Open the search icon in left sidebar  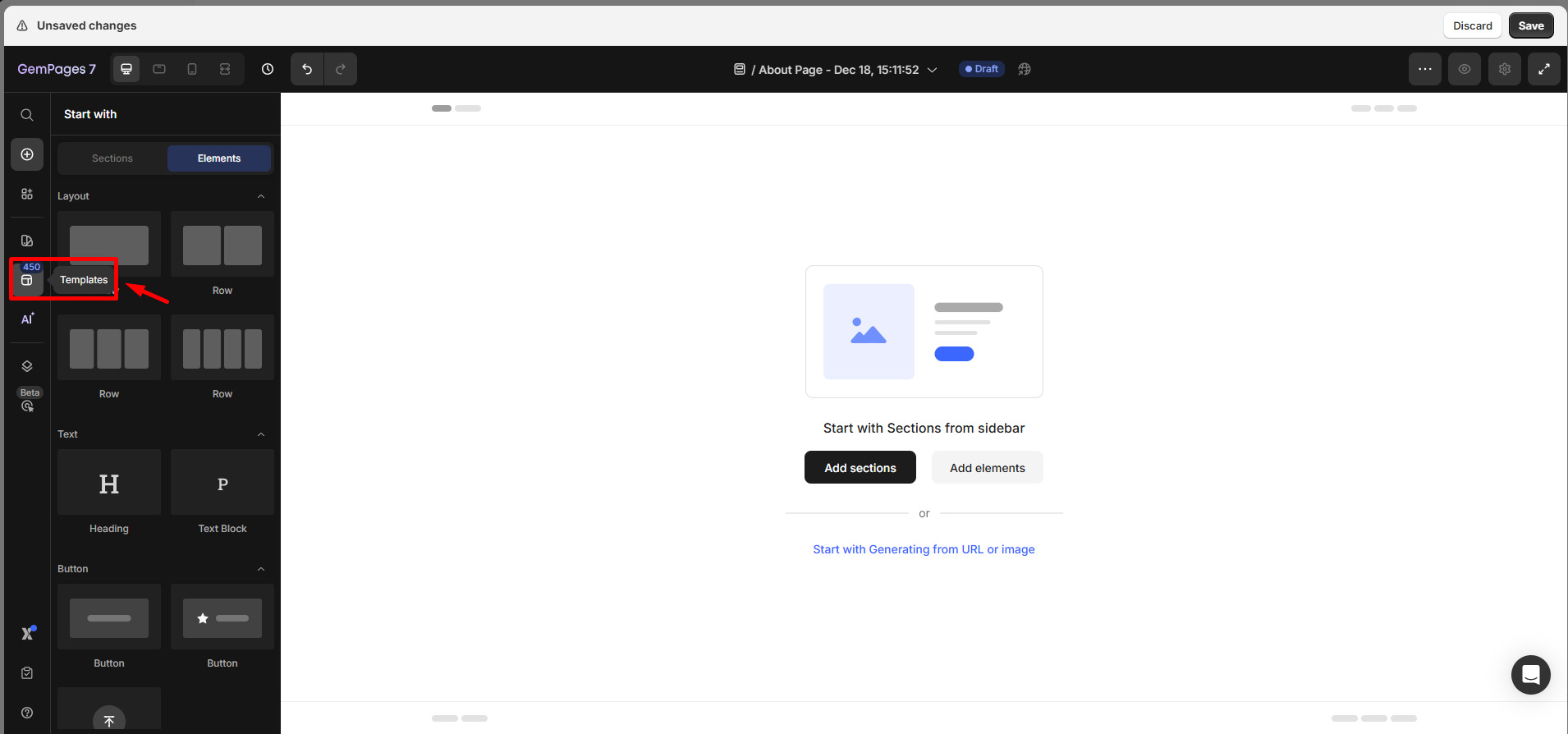coord(27,115)
